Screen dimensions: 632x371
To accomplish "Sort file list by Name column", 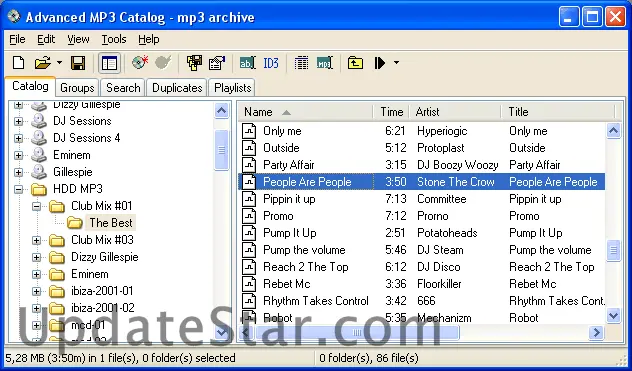I will 305,112.
